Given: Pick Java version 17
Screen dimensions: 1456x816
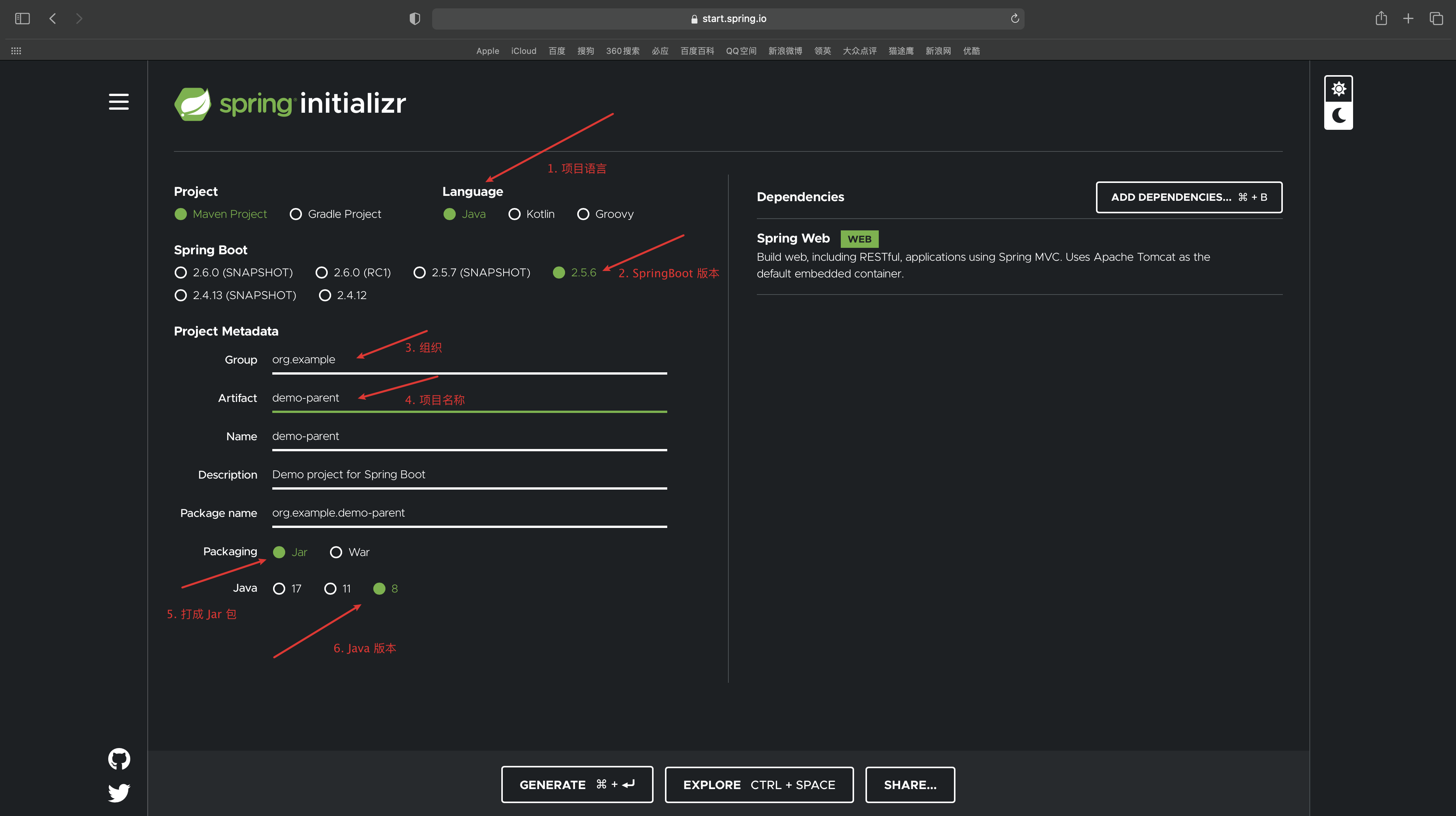Looking at the screenshot, I should coord(279,589).
